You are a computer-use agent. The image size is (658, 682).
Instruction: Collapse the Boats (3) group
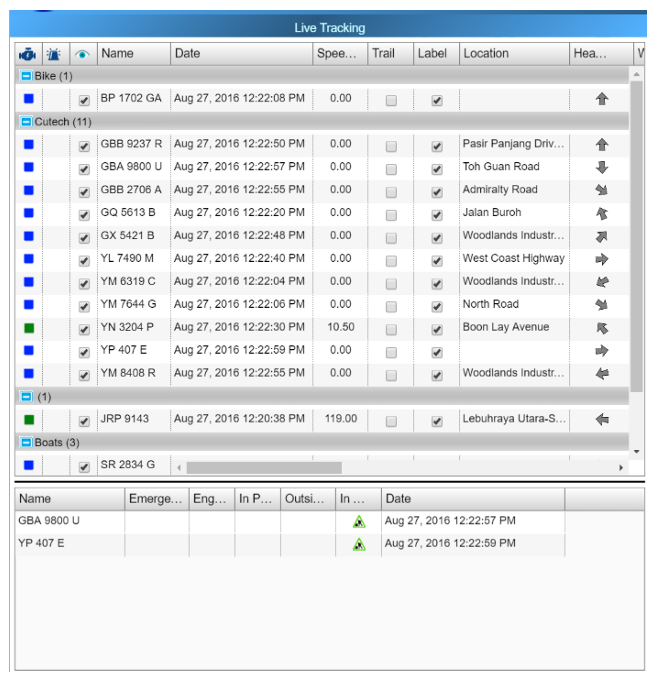pos(27,442)
